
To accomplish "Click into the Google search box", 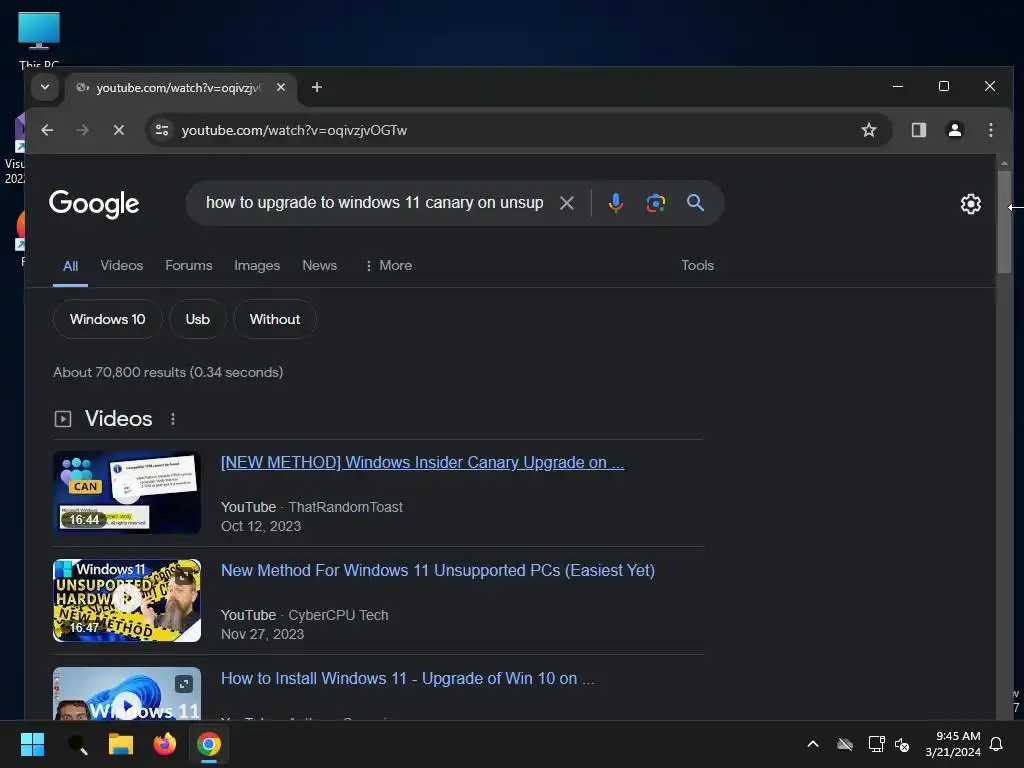I will point(375,203).
